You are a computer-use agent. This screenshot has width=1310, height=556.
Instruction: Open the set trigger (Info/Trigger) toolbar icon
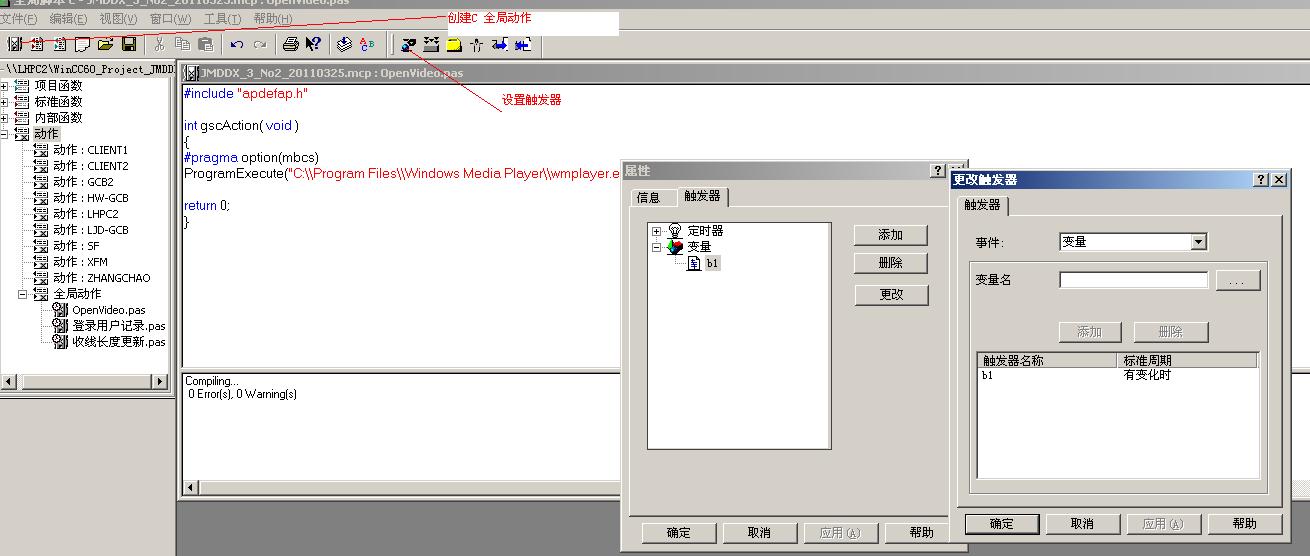click(x=409, y=44)
